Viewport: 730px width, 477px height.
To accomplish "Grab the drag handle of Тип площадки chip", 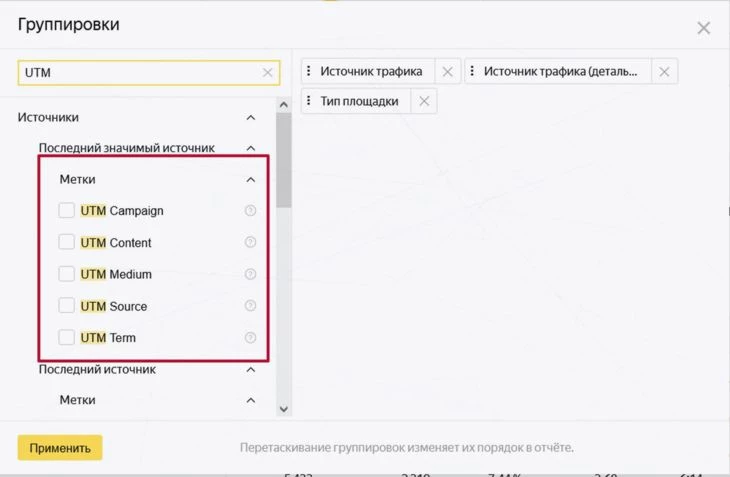I will (x=308, y=101).
